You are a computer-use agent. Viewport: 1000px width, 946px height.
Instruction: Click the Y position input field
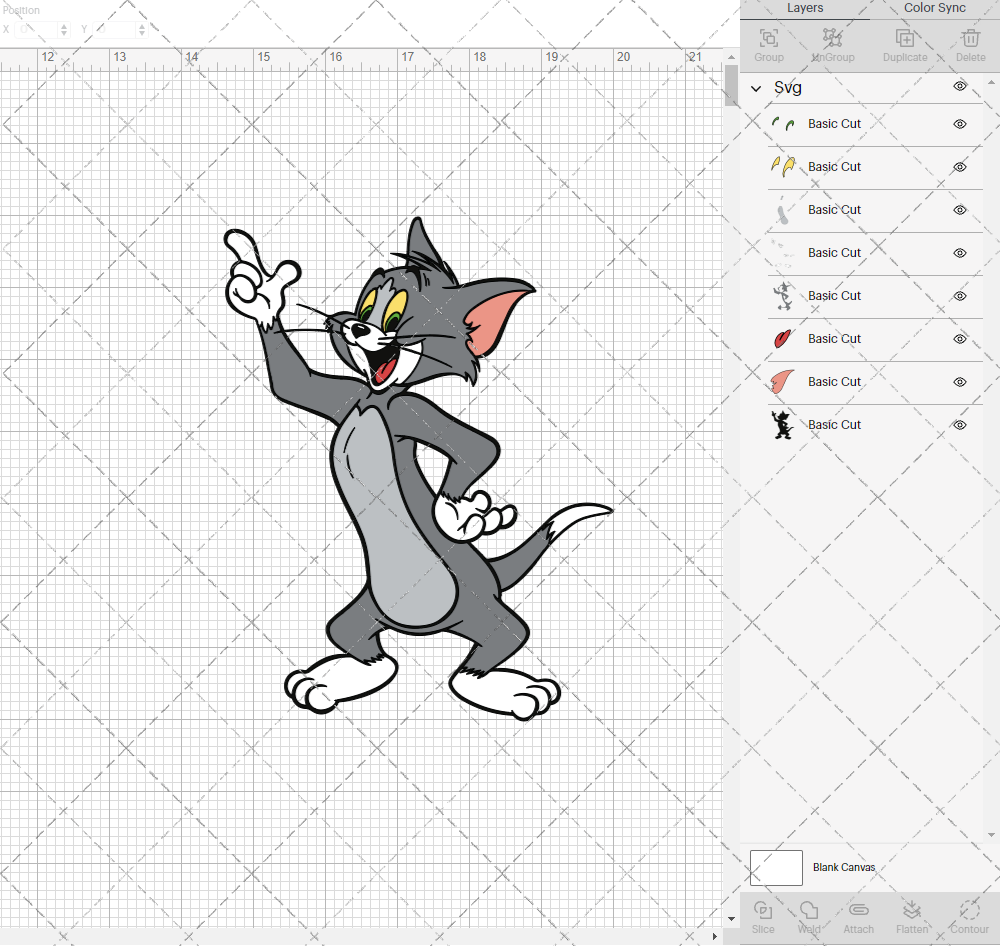[115, 29]
